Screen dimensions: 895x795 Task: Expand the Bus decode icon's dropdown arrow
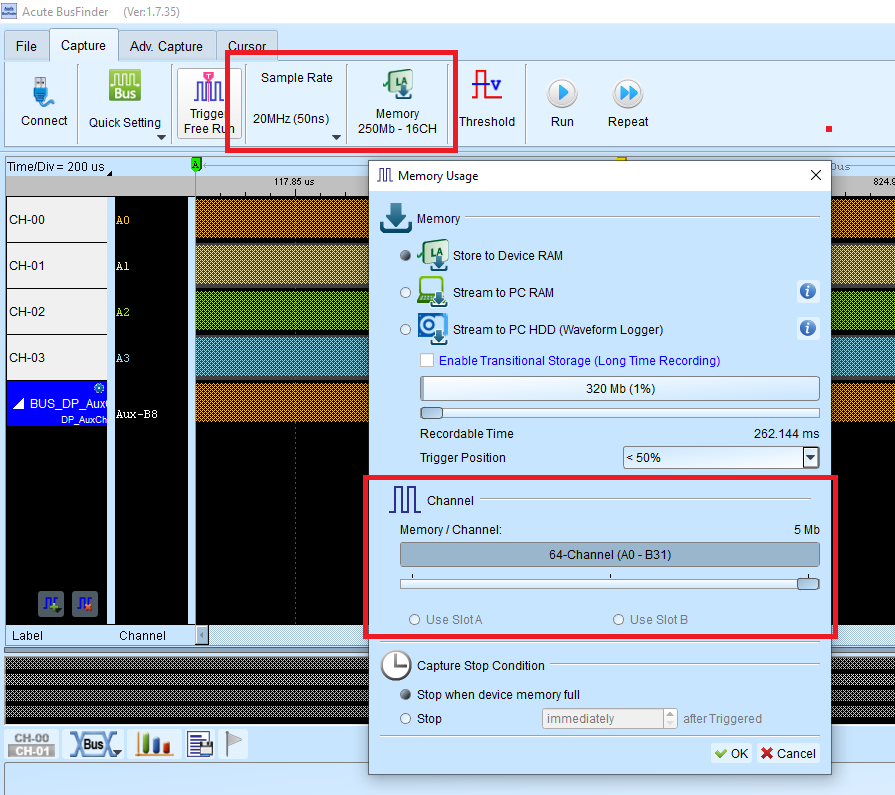pos(116,753)
